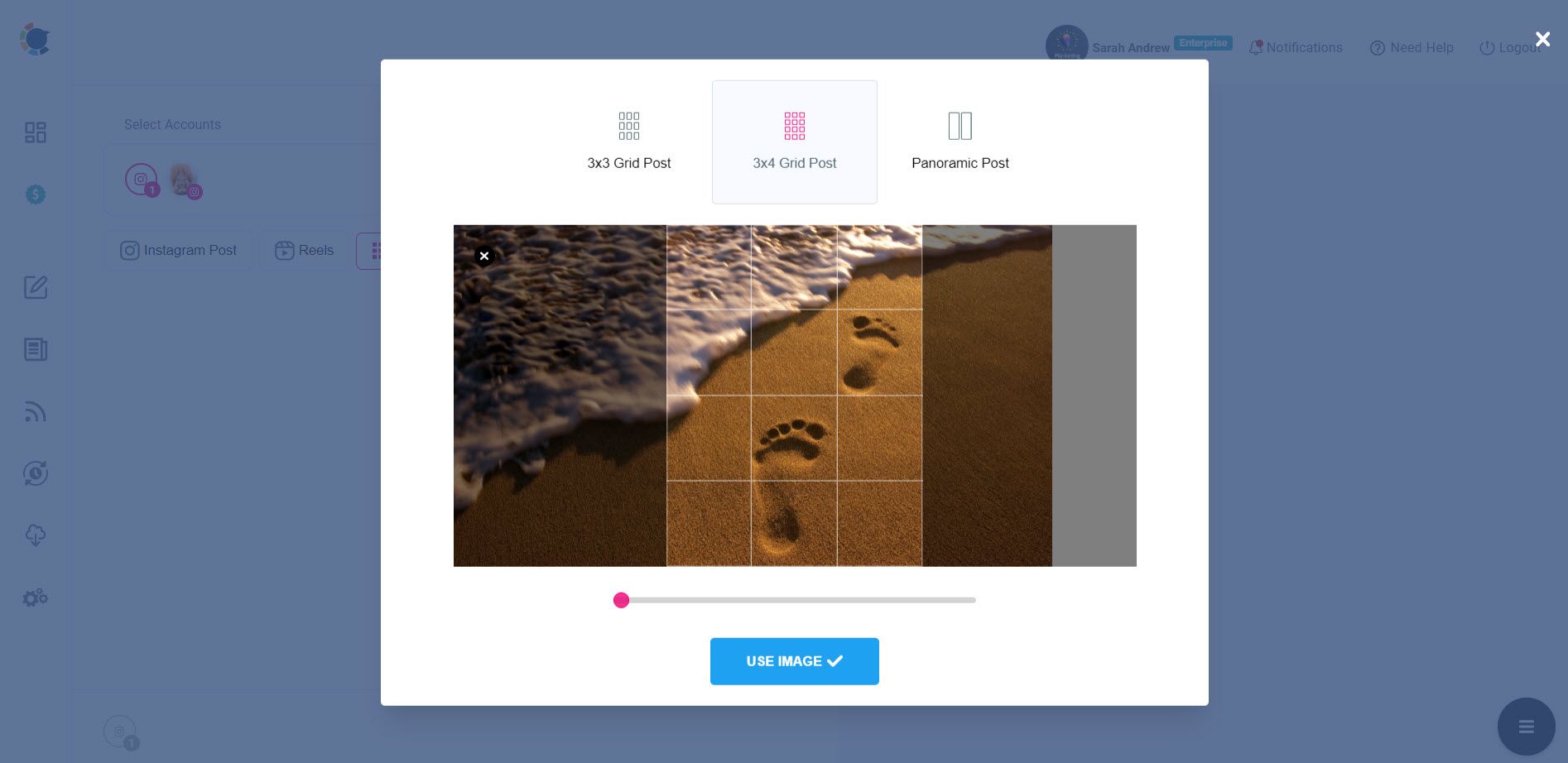
Task: Select the 3x3 Grid Post option
Action: [628, 141]
